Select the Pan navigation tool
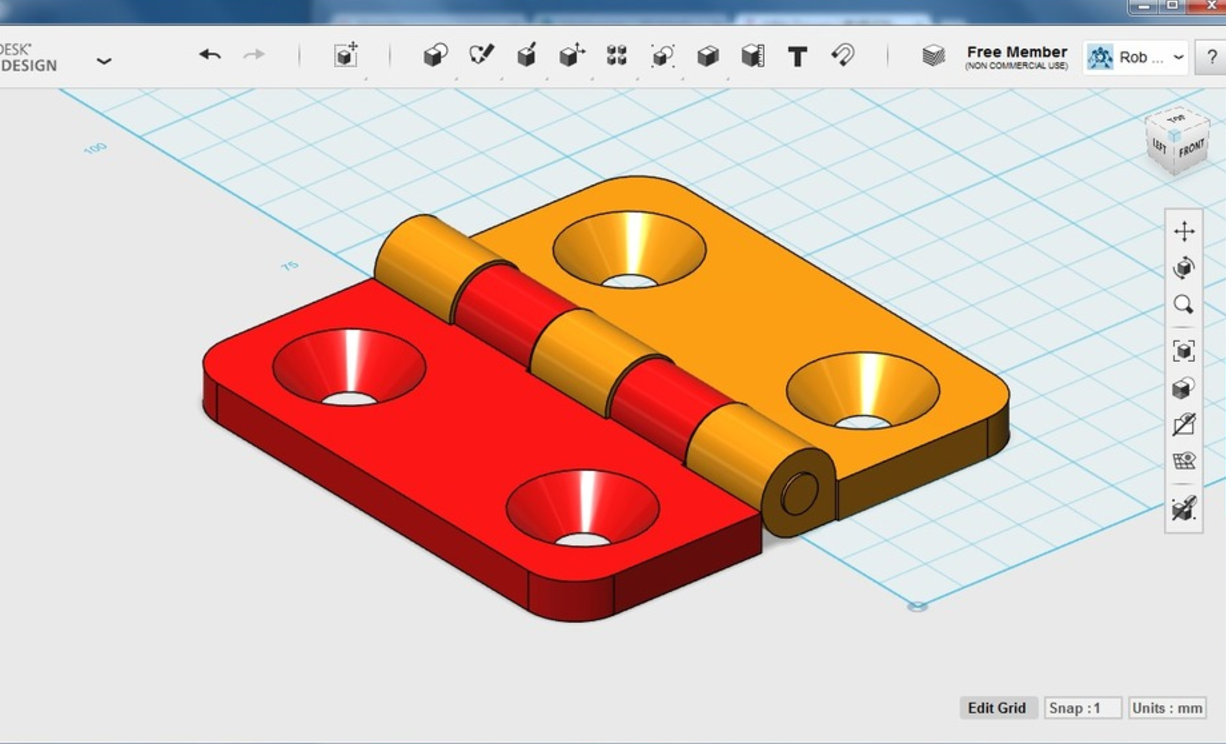The width and height of the screenshot is (1226, 744). [1184, 232]
